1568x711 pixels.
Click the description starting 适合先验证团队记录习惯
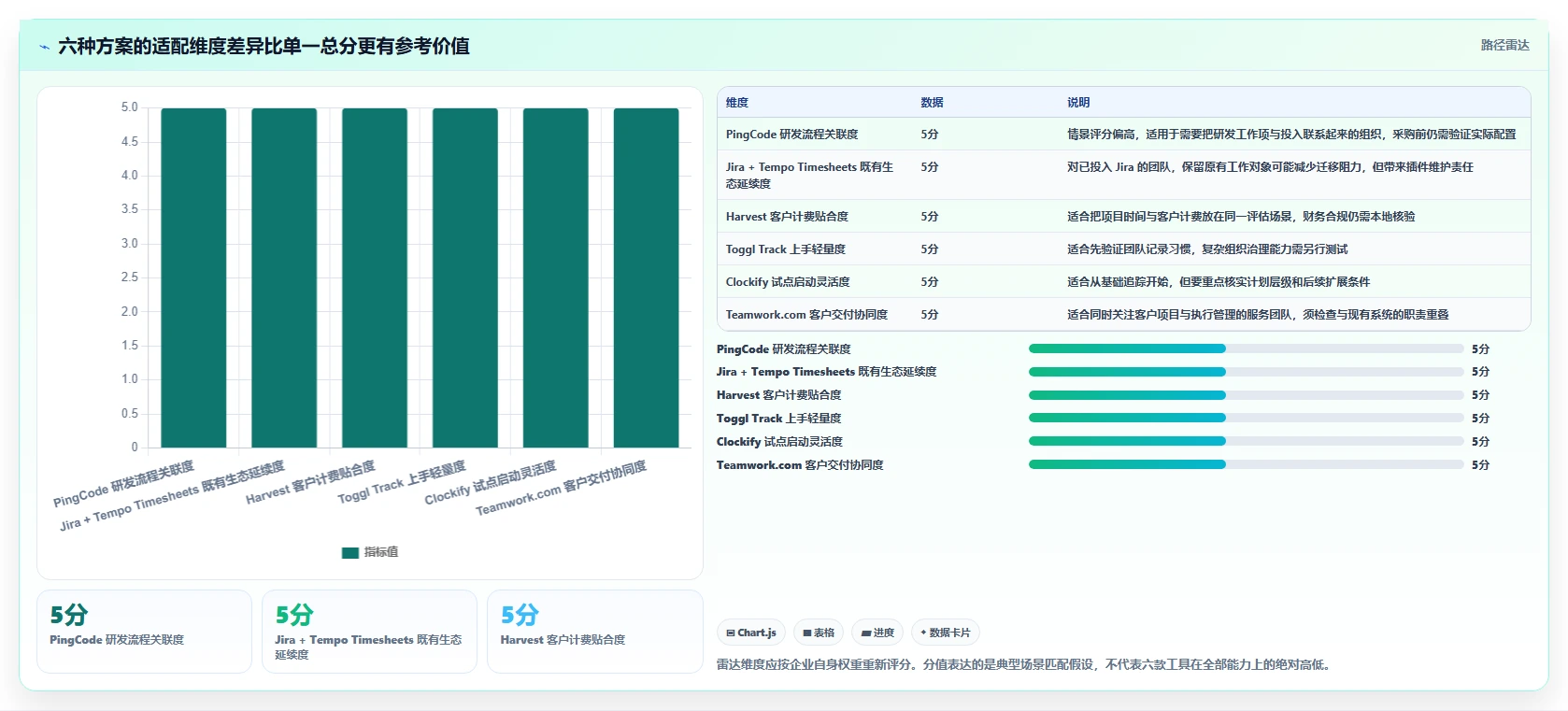coord(1207,249)
